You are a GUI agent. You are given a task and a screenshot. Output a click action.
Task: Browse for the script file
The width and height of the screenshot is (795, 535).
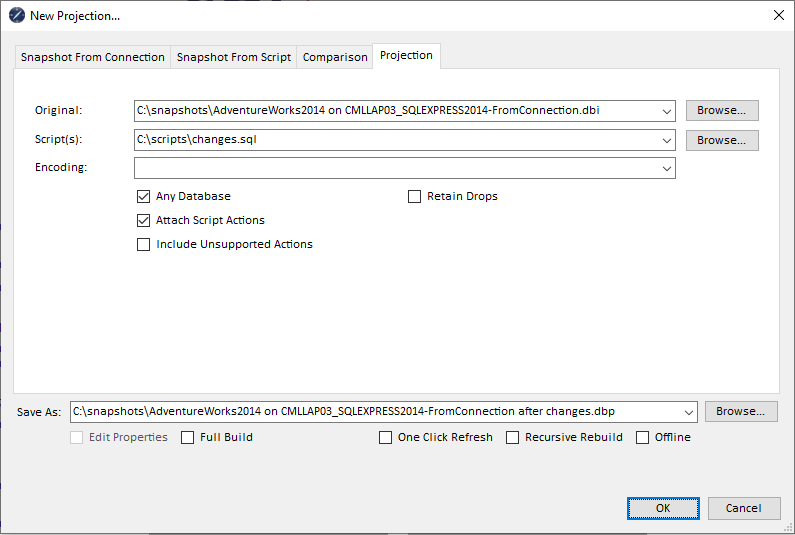point(722,140)
